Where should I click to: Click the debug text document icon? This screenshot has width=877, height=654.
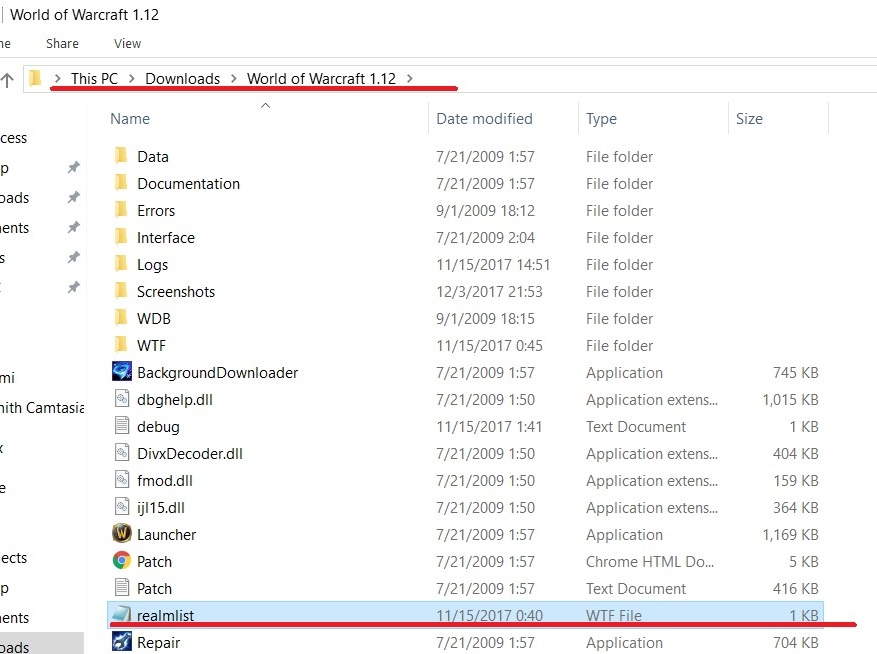[x=121, y=425]
